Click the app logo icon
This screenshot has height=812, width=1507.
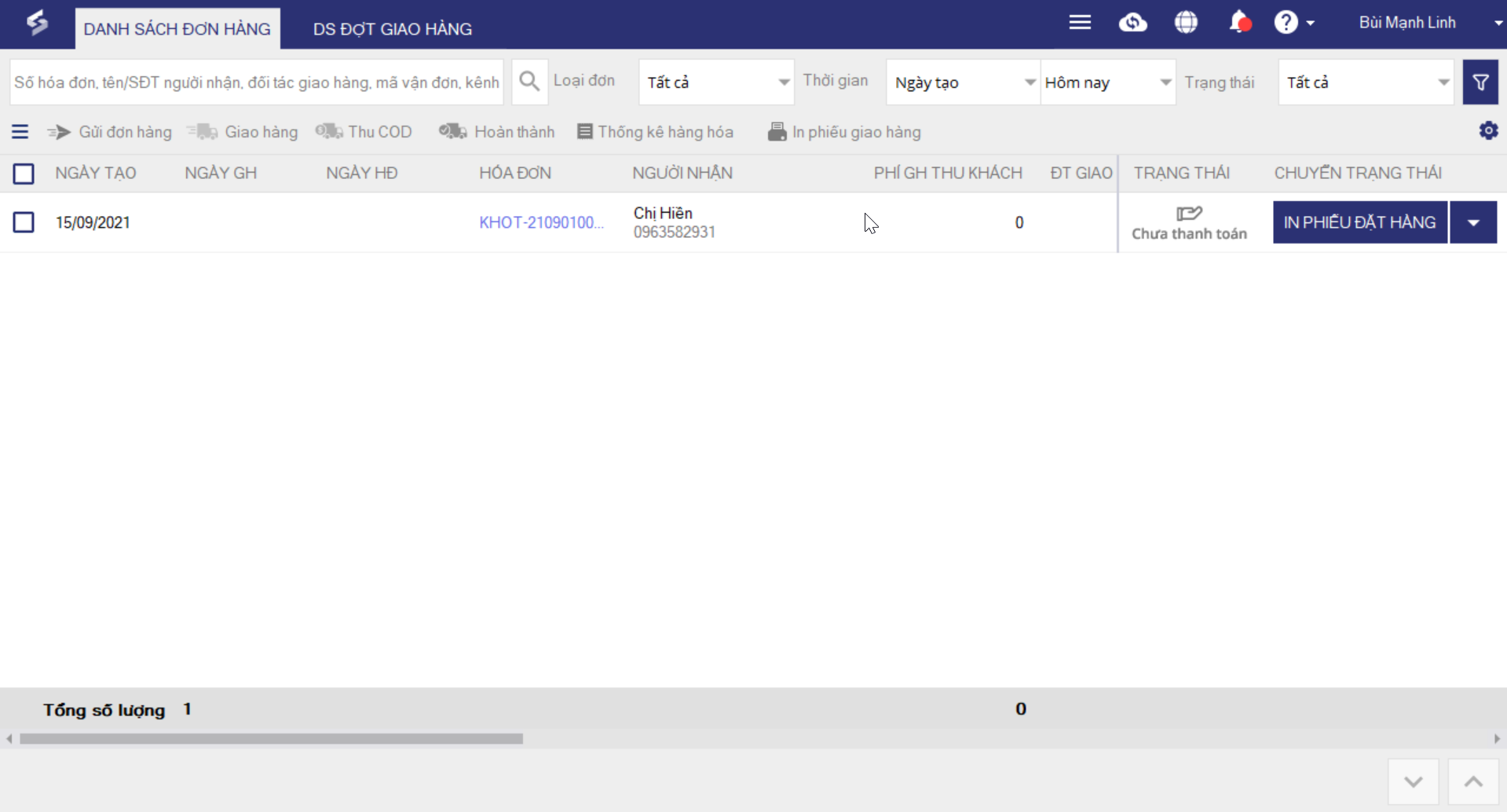coord(37,23)
